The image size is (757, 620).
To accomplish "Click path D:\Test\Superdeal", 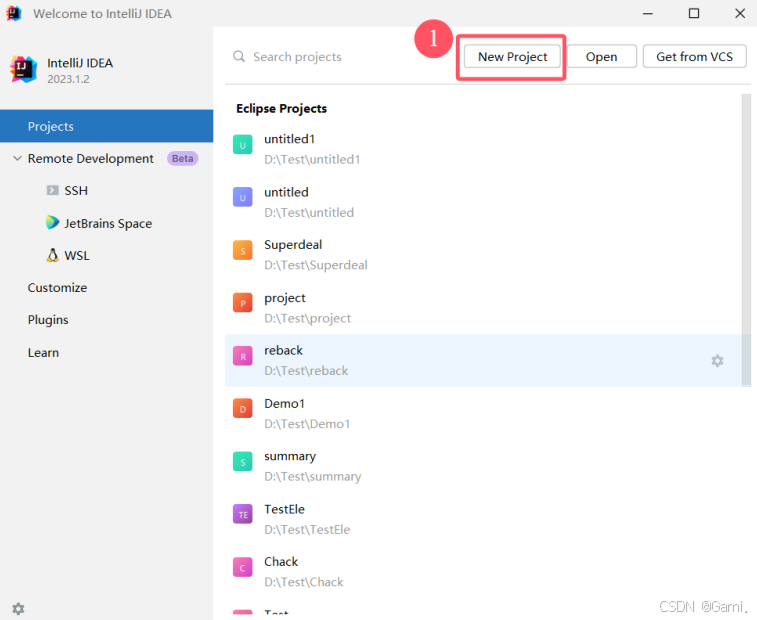I will (316, 265).
